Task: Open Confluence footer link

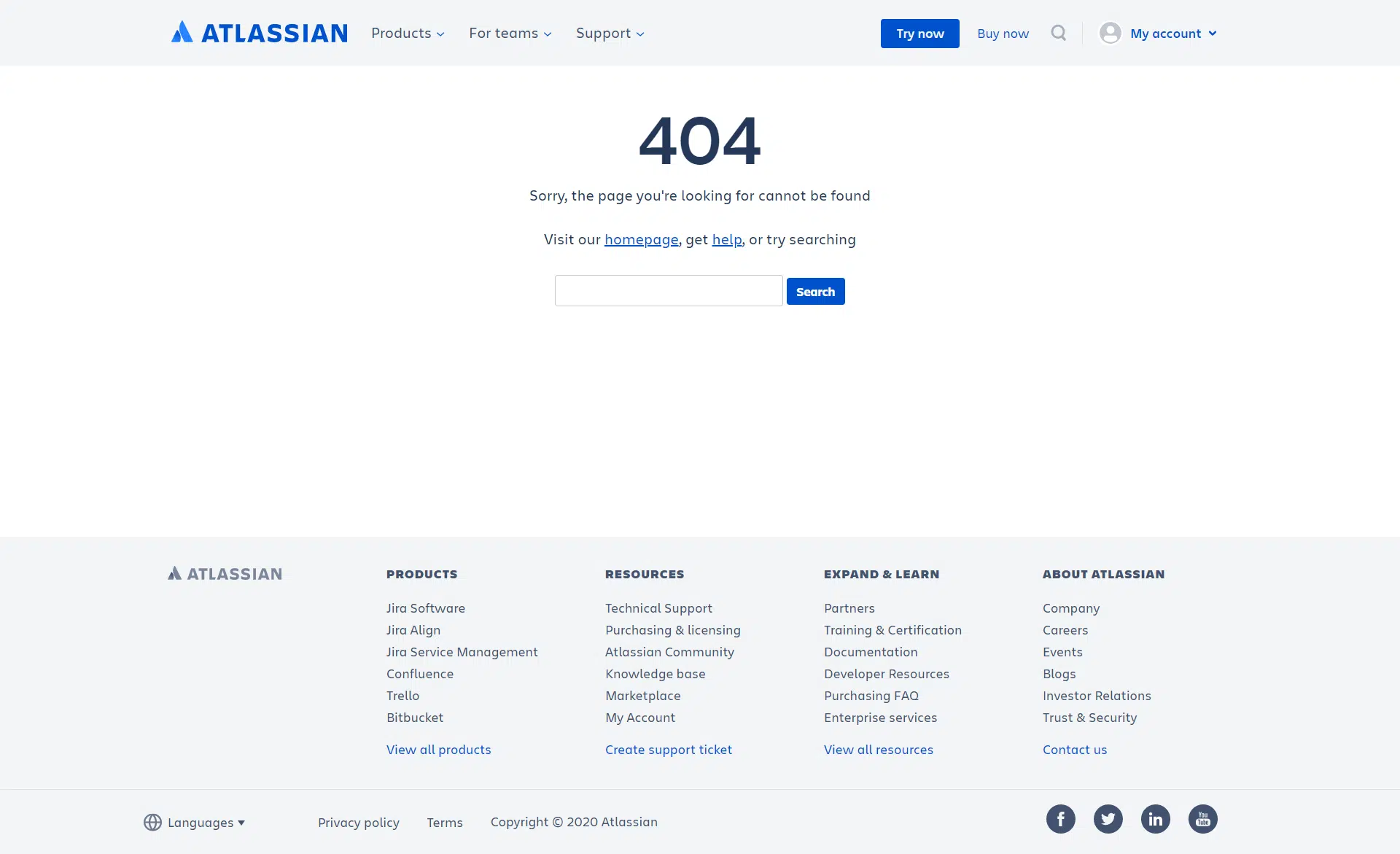Action: 420,674
